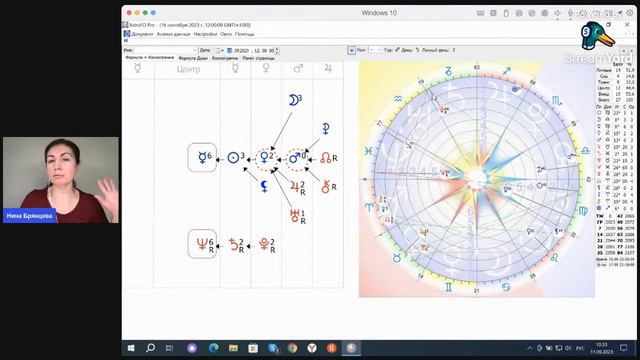The image size is (640, 360).
Task: Launch Google Chrome from taskbar
Action: click(292, 348)
